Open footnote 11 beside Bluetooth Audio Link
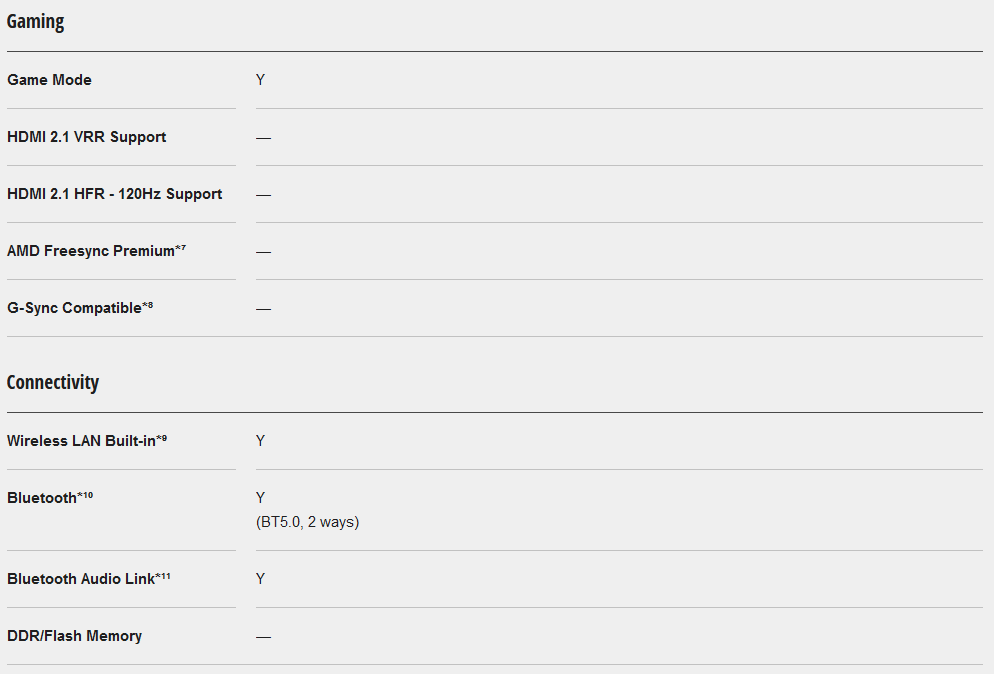The height and width of the screenshot is (674, 994). click(x=163, y=576)
